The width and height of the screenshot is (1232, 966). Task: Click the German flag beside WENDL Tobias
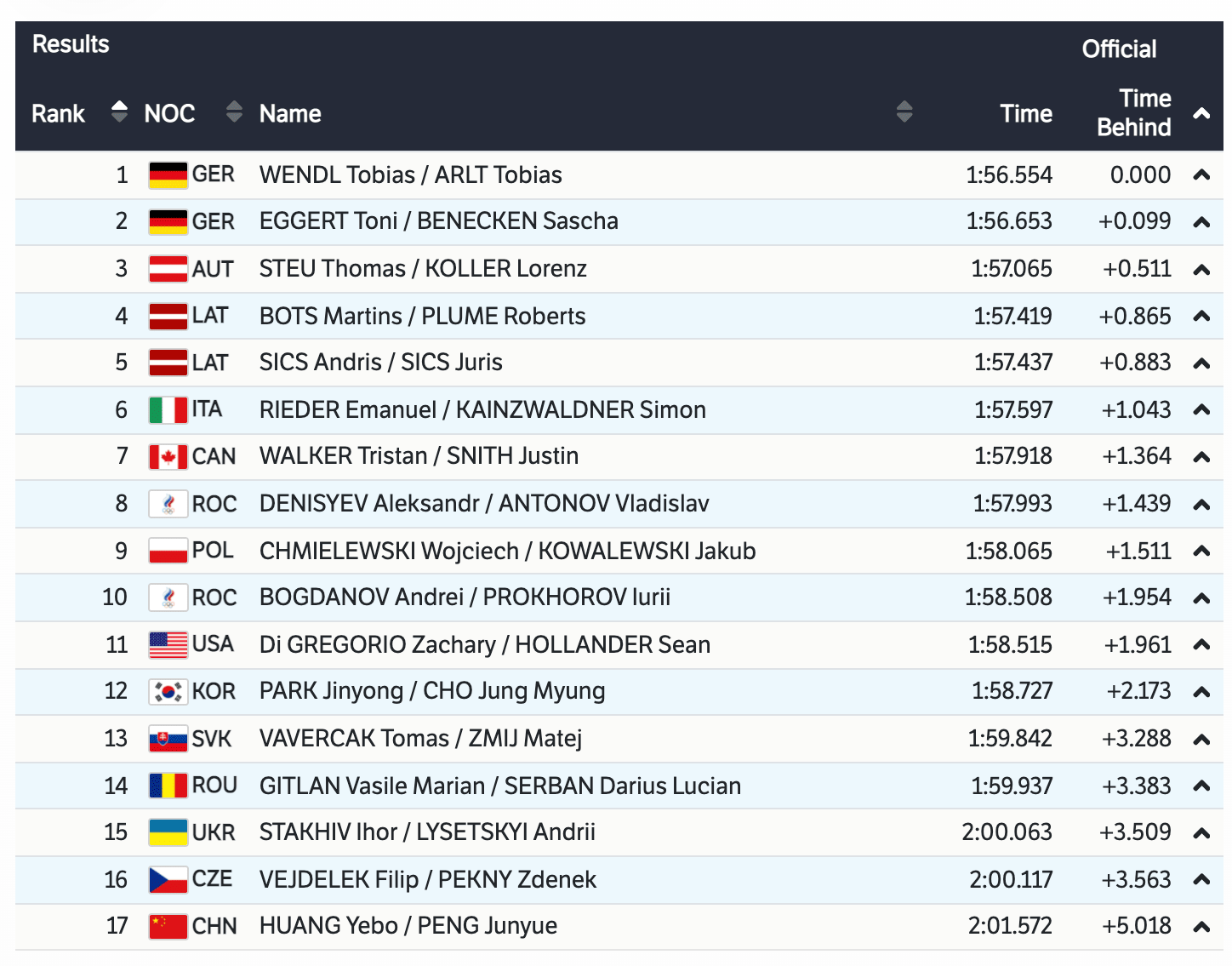(x=168, y=175)
